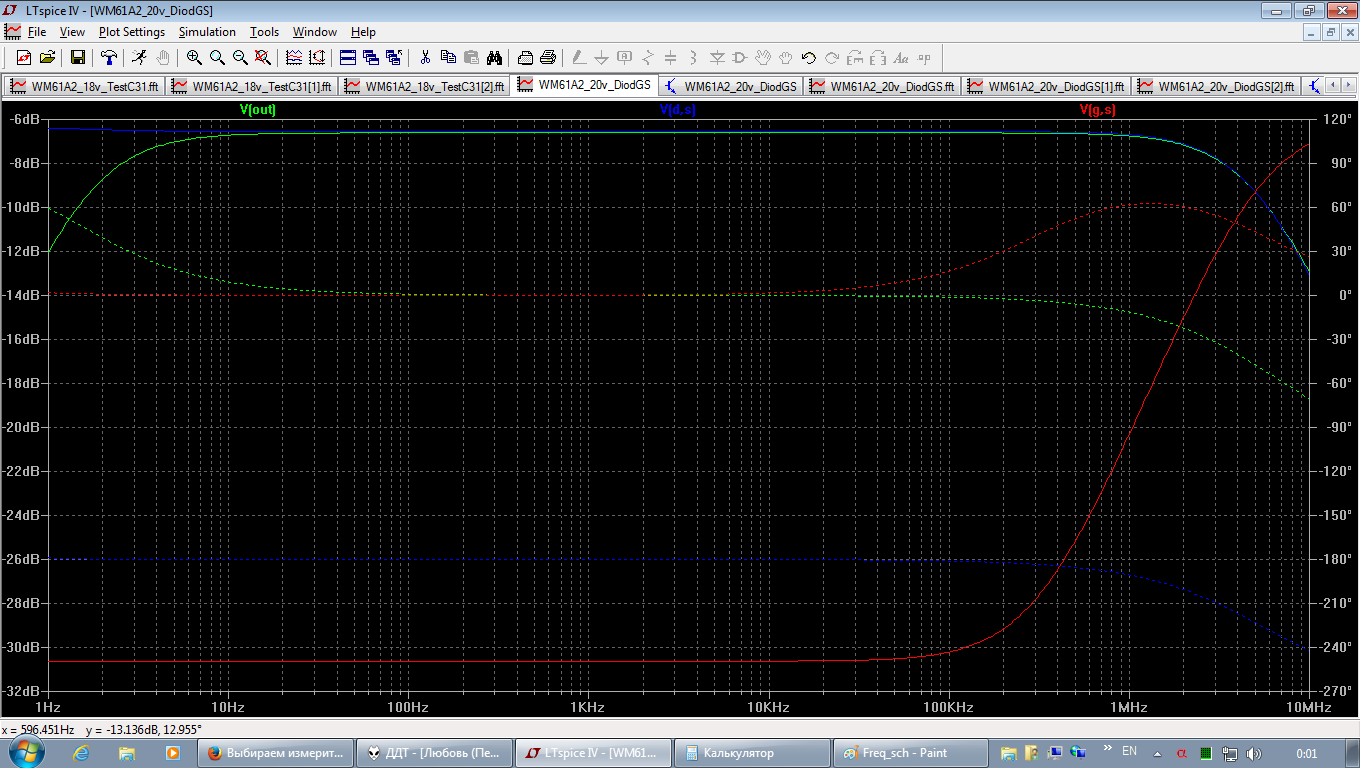Click the Text 'Aa' tool icon

901,57
